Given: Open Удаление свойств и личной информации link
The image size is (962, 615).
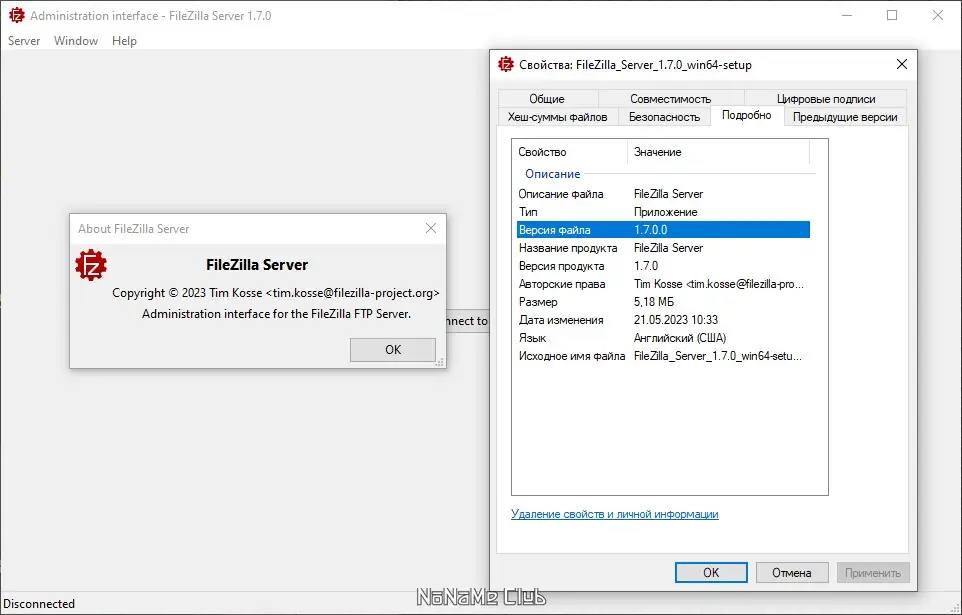Looking at the screenshot, I should pos(614,514).
